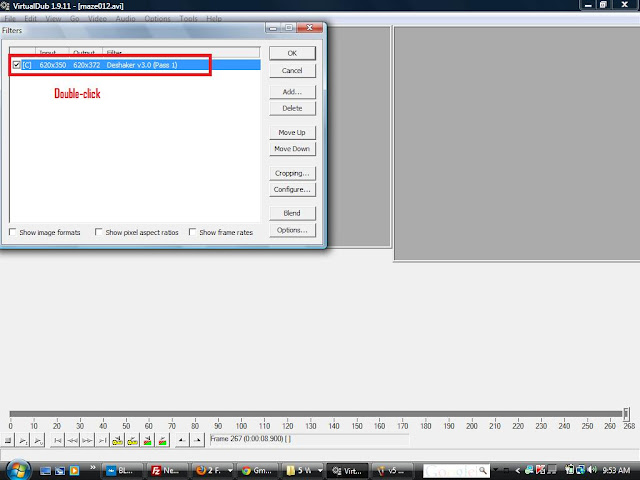Click the timeline position slider thumb
Screen dimensions: 640x480
point(626,414)
